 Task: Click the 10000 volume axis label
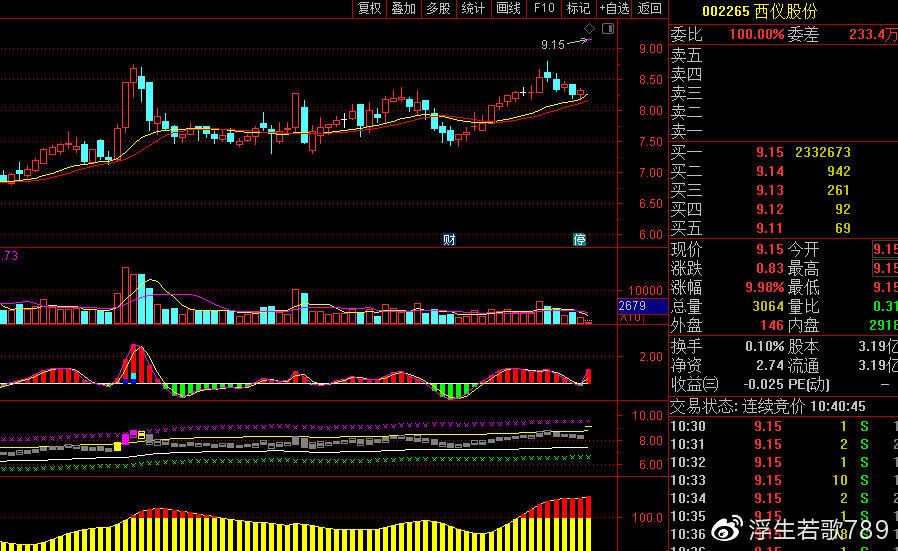click(645, 290)
